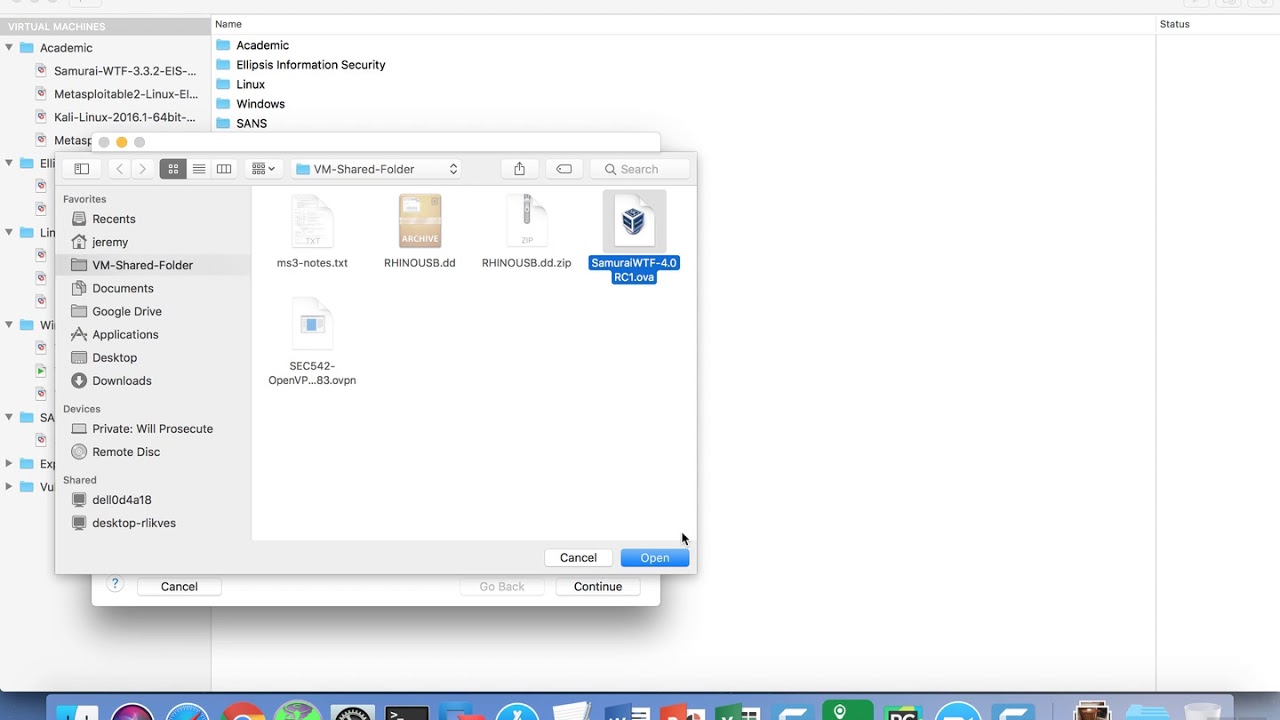Switch to list view in file dialog
Screen dimensions: 1280x720
199,169
